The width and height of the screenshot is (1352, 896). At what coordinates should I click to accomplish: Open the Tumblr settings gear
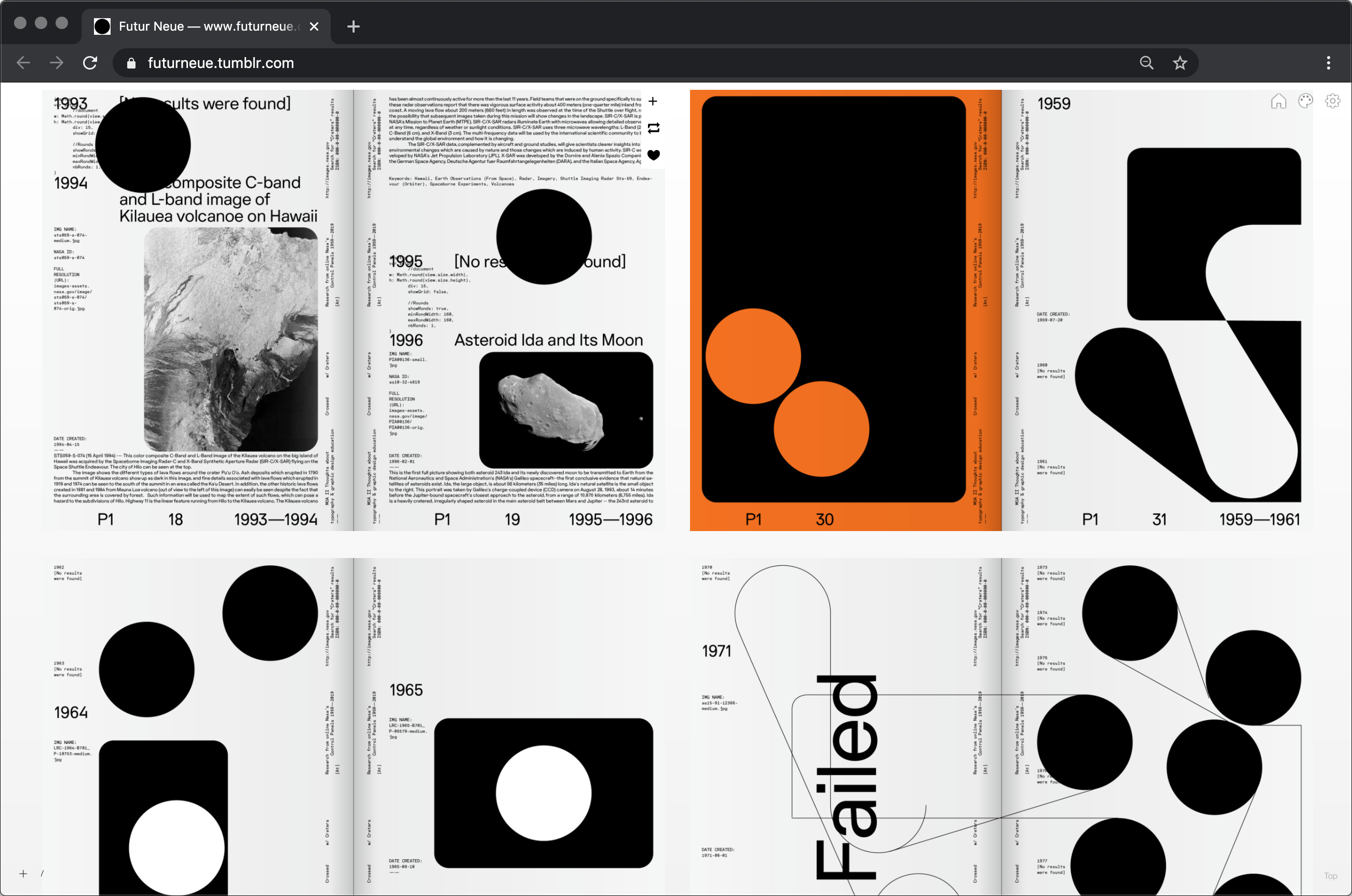1333,101
